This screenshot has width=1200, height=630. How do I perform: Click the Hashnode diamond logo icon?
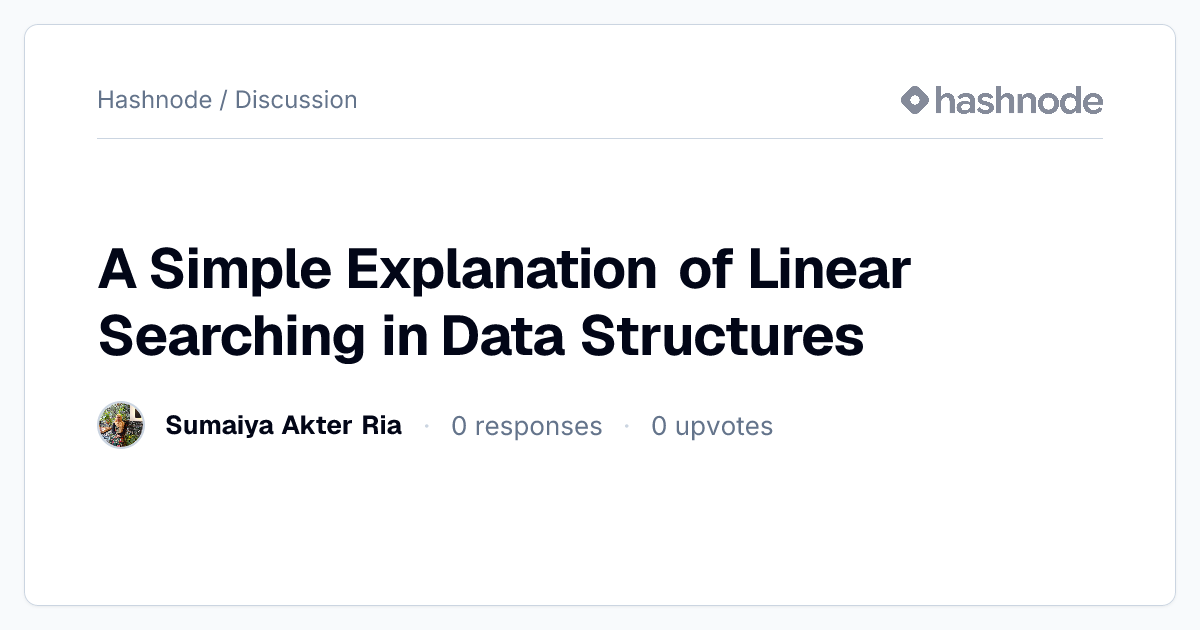click(x=915, y=100)
